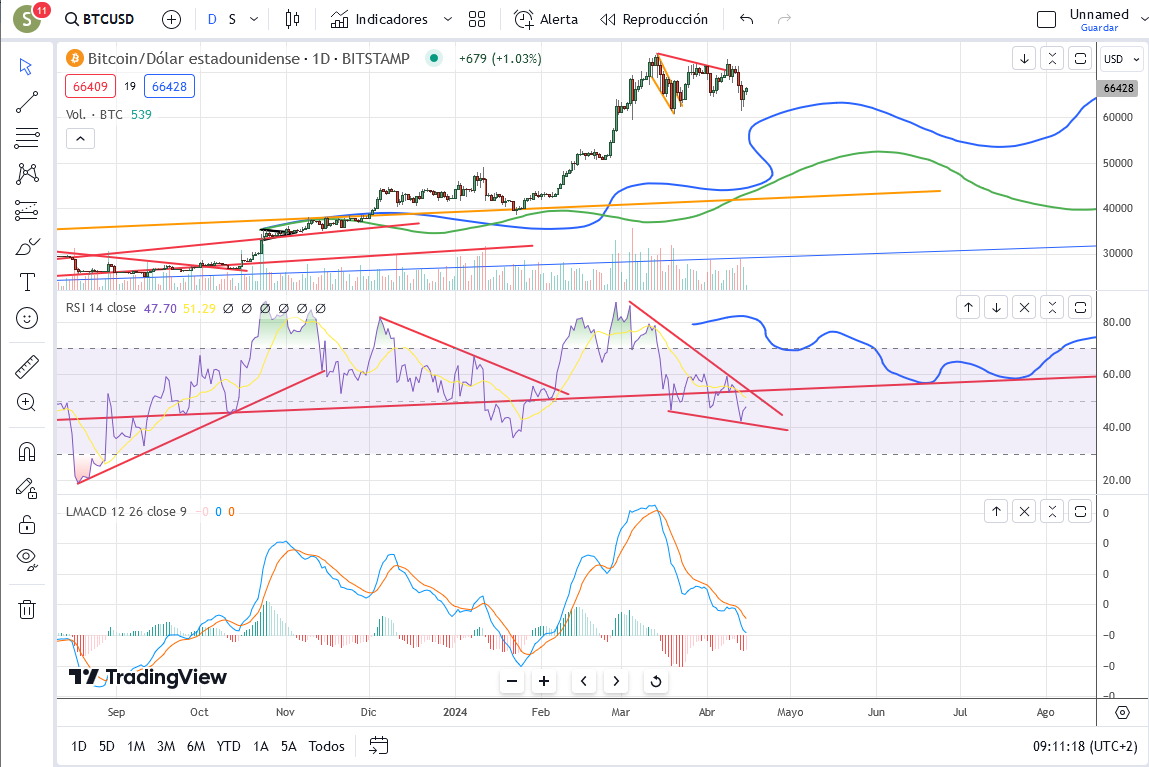The image size is (1149, 767).
Task: Redo the last action
Action: tap(784, 19)
